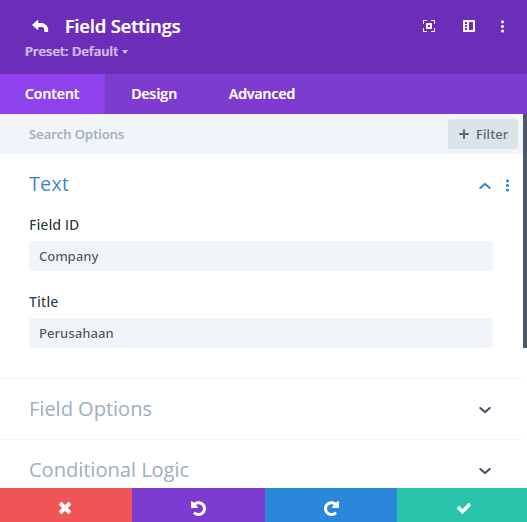Click the Title input containing Perusahaan
The width and height of the screenshot is (527, 522).
[261, 333]
